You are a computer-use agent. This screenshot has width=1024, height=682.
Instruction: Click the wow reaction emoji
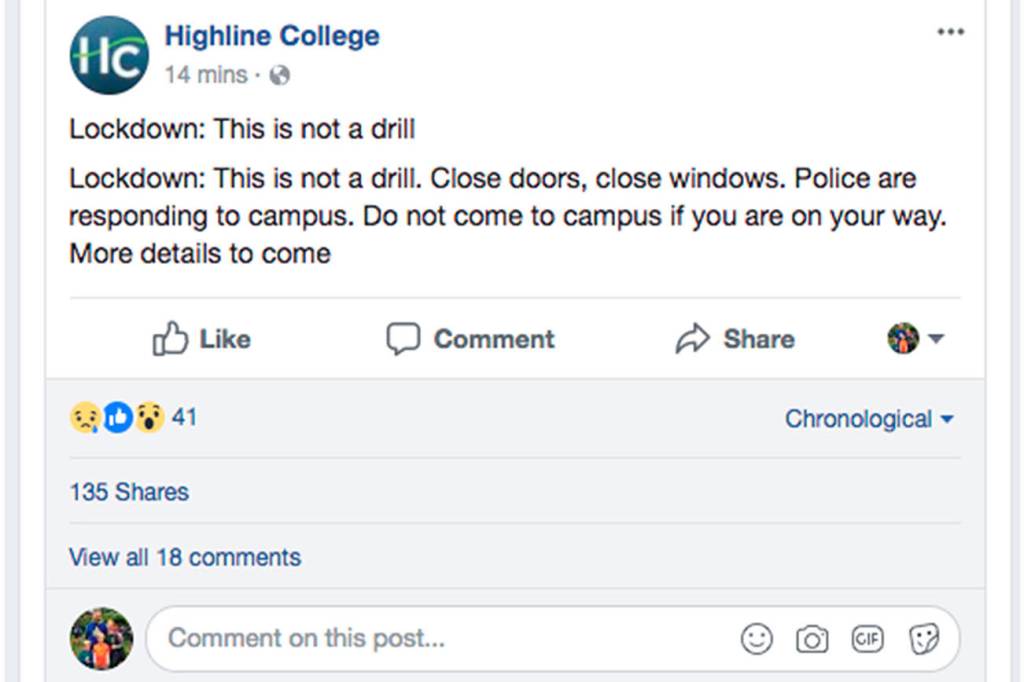pos(151,417)
